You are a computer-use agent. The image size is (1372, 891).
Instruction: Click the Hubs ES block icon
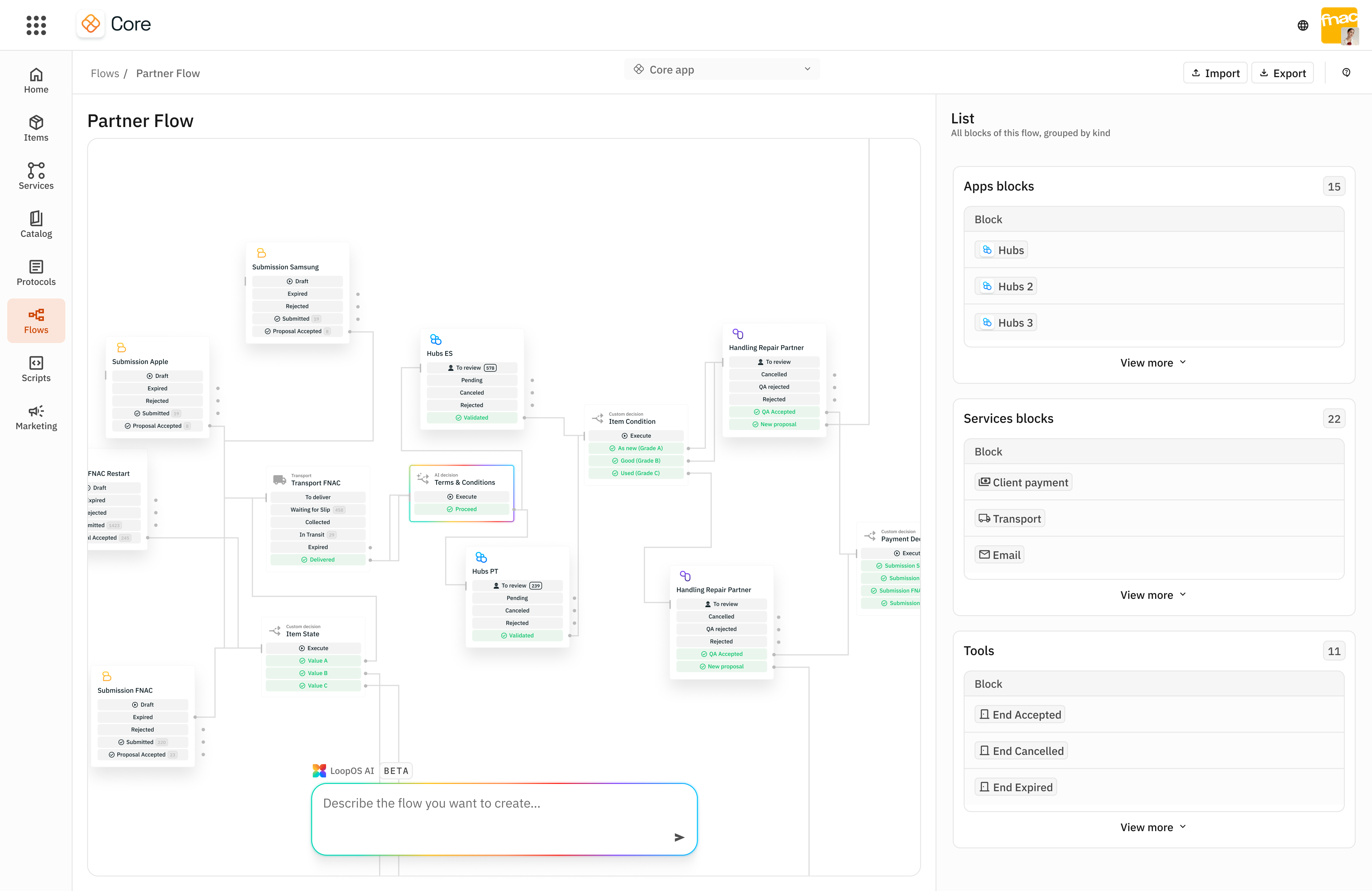436,339
